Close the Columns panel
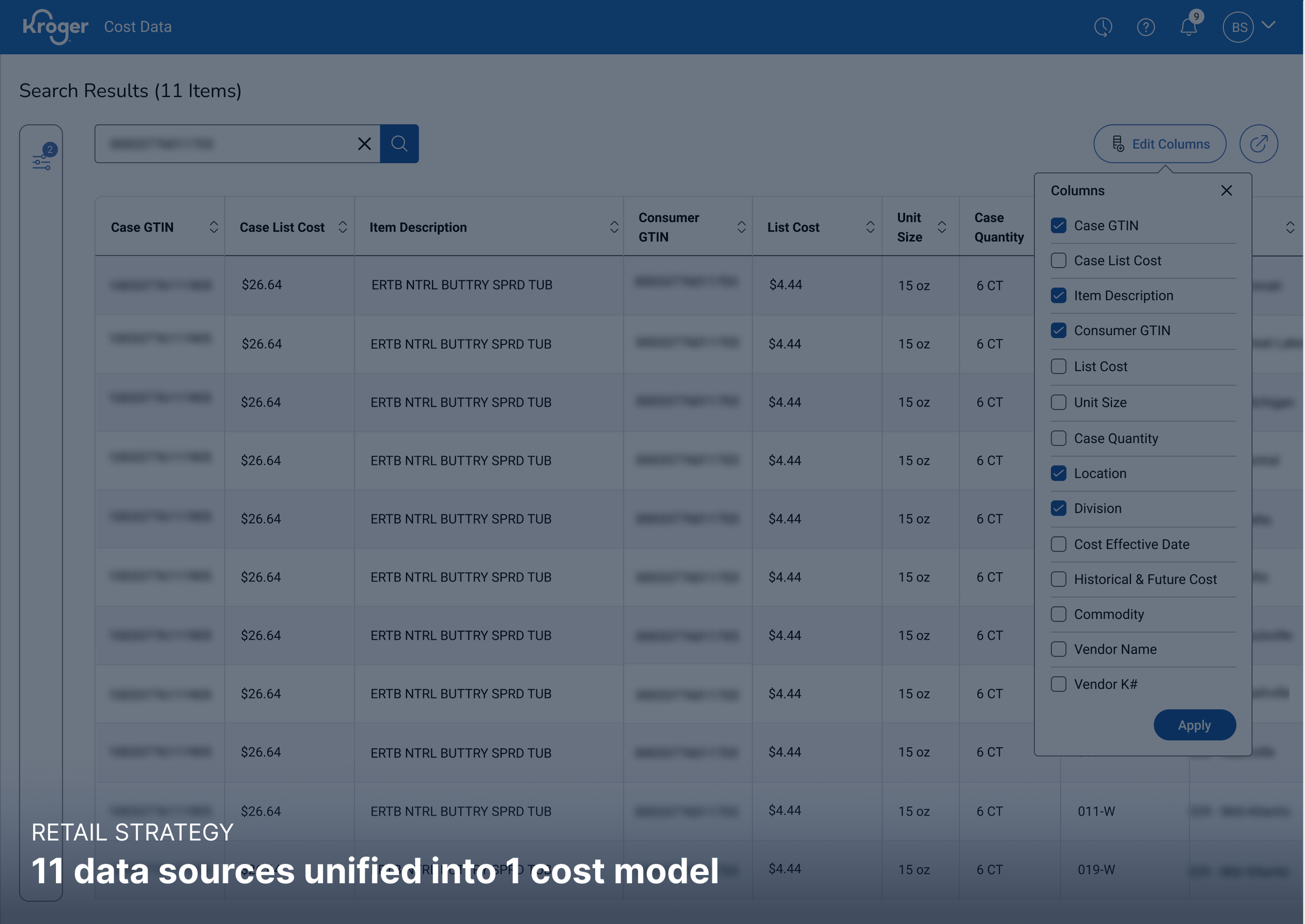The image size is (1305, 924). [1227, 191]
